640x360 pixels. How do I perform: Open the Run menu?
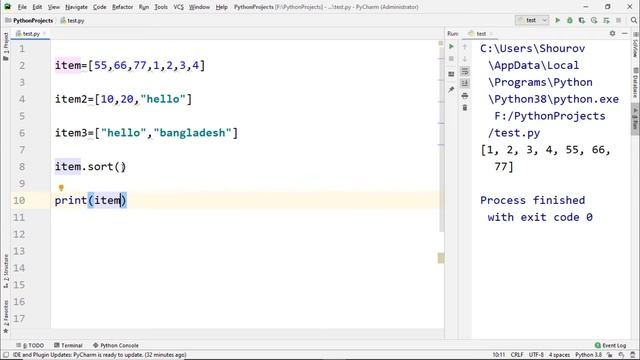point(144,7)
